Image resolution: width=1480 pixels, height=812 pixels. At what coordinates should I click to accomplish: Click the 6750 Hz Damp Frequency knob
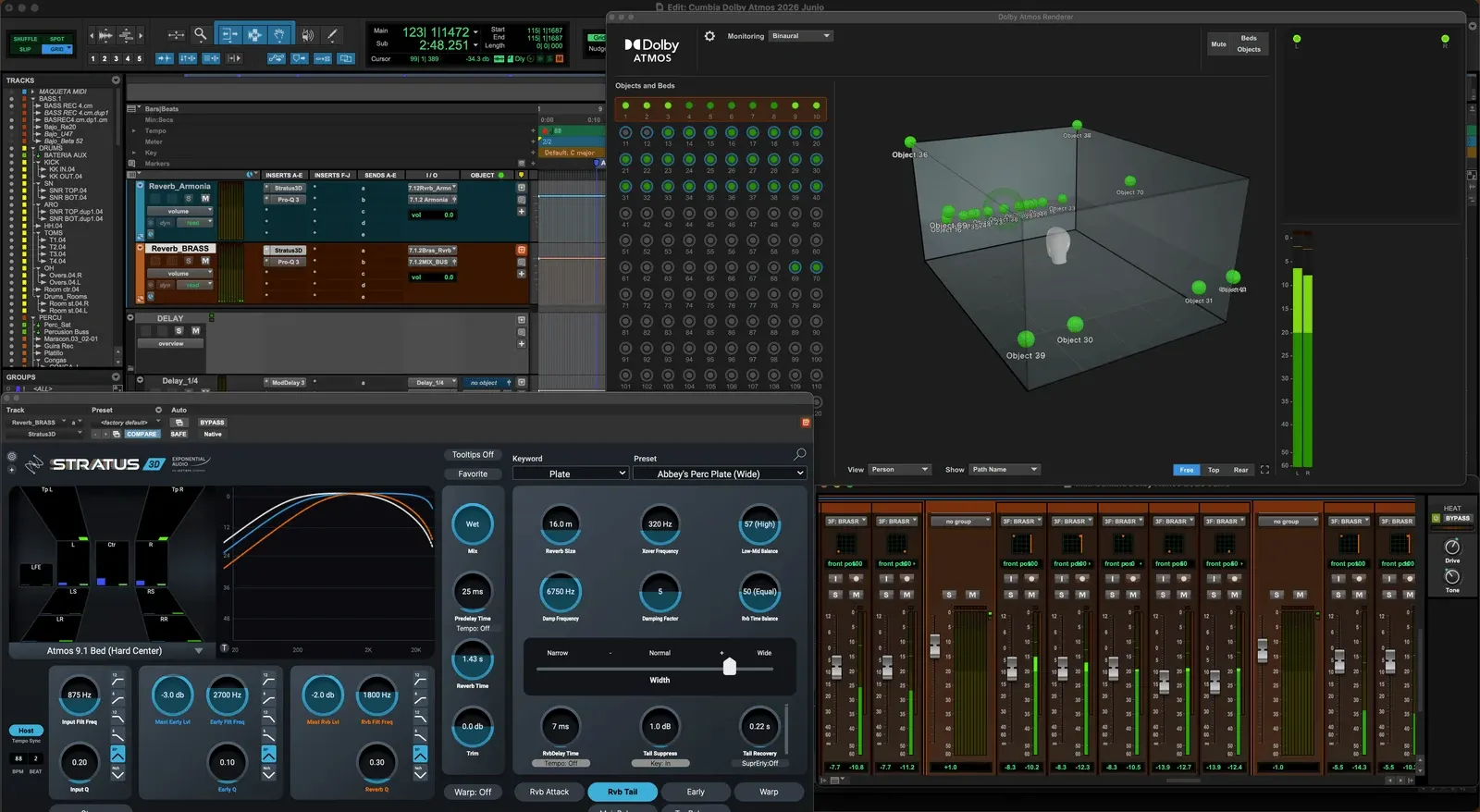coord(561,592)
